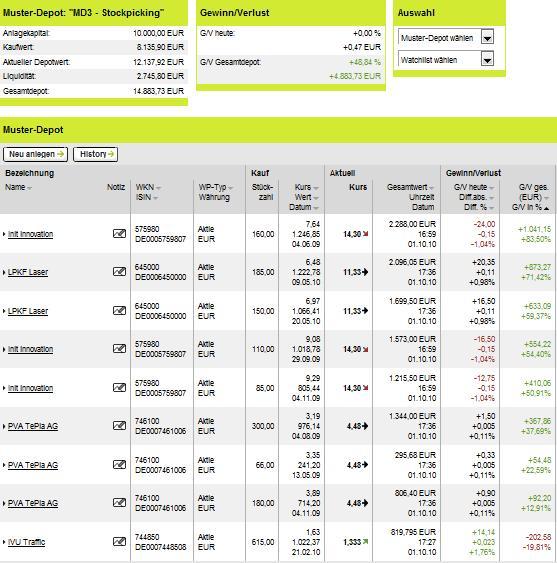The image size is (557, 563).
Task: Open note icon for PVA TePla AG 66,00 row
Action: pyautogui.click(x=119, y=465)
